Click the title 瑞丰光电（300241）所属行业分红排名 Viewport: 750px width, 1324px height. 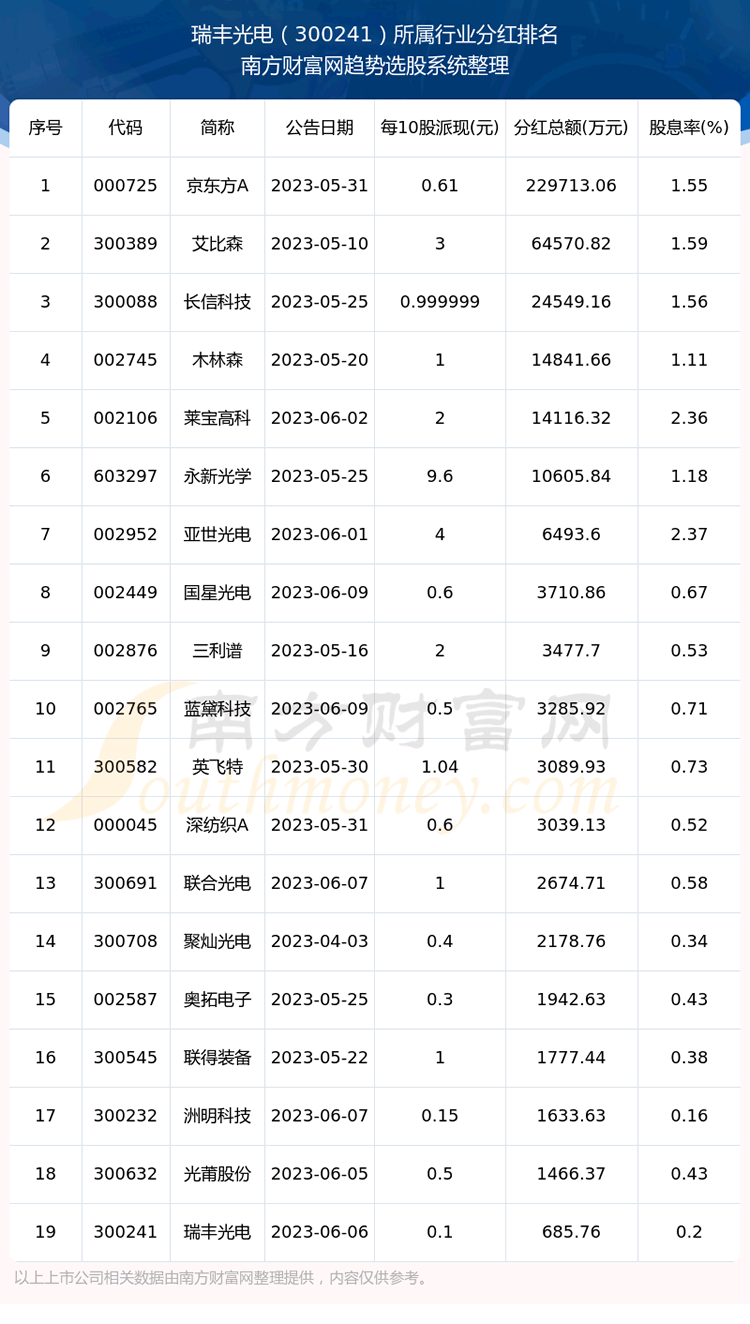pyautogui.click(x=375, y=36)
